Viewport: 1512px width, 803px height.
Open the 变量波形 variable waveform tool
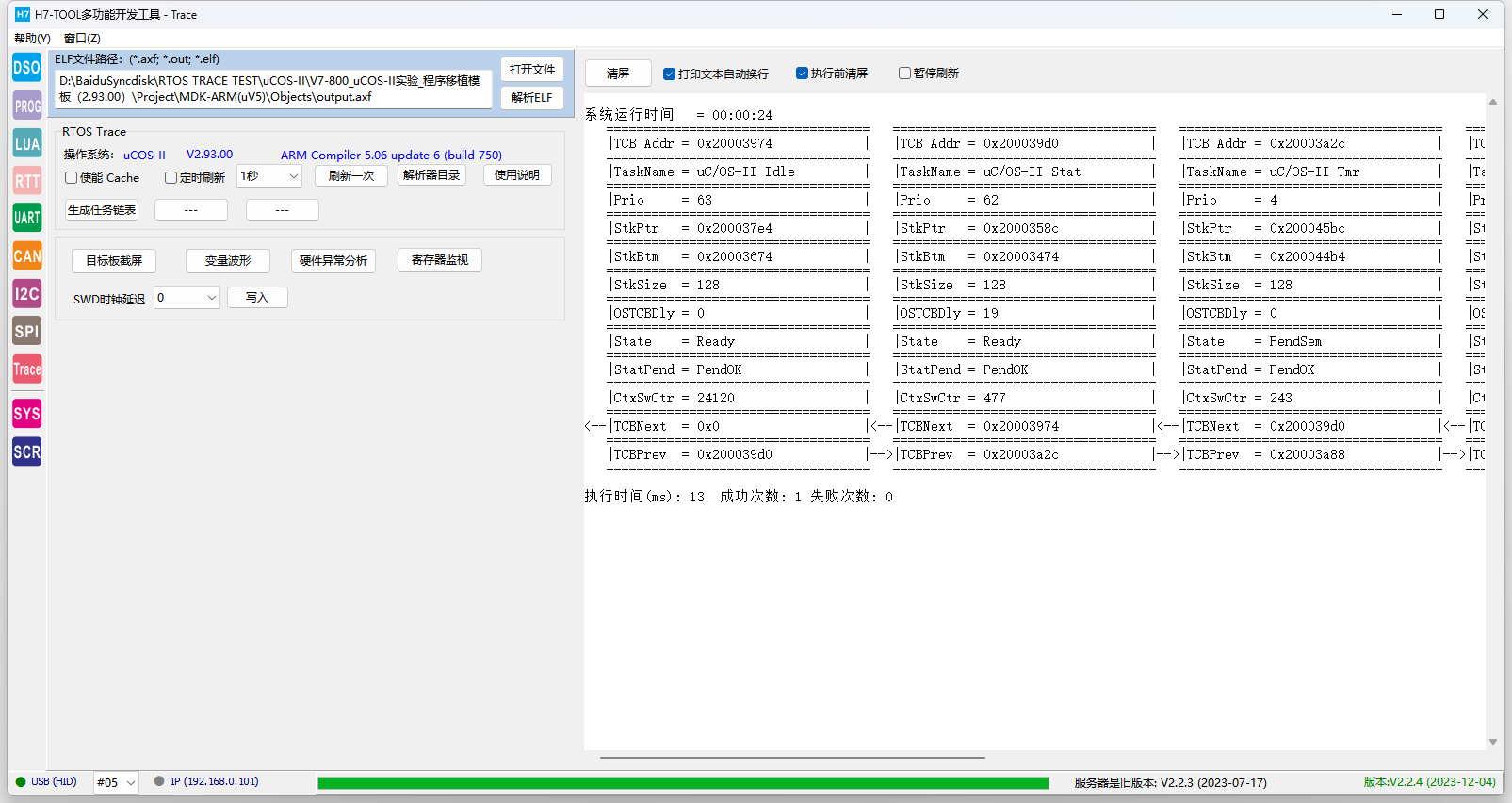pyautogui.click(x=228, y=261)
